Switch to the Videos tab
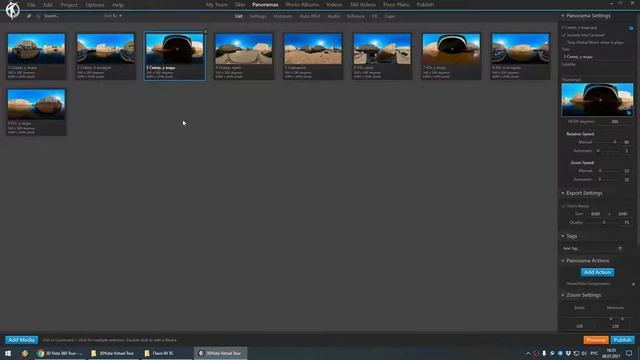Viewport: 640px width, 360px height. (334, 5)
